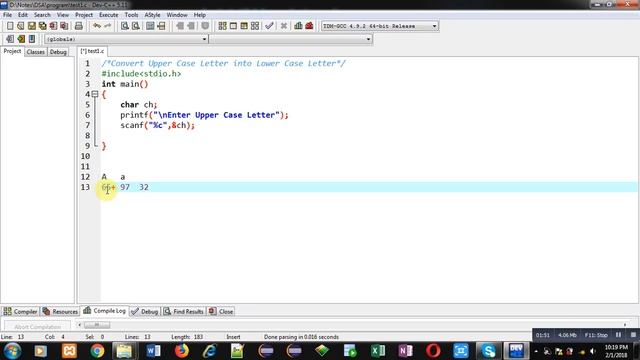The height and width of the screenshot is (360, 640).
Task: Click the Toggle Bookmarks icon in second toolbar row
Action: [x=21, y=39]
